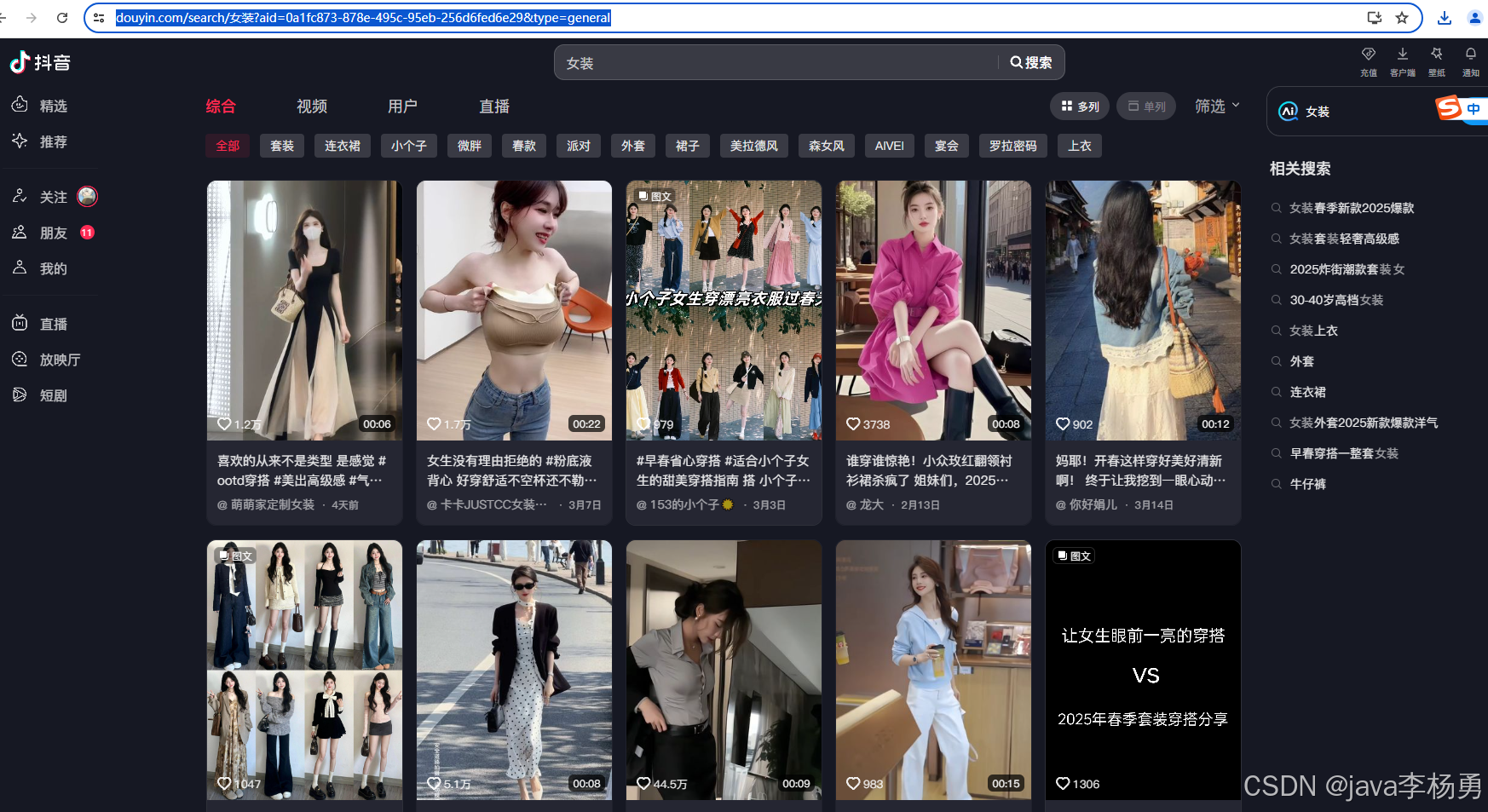
Task: Switch to 单列 single-column layout
Action: (1145, 106)
